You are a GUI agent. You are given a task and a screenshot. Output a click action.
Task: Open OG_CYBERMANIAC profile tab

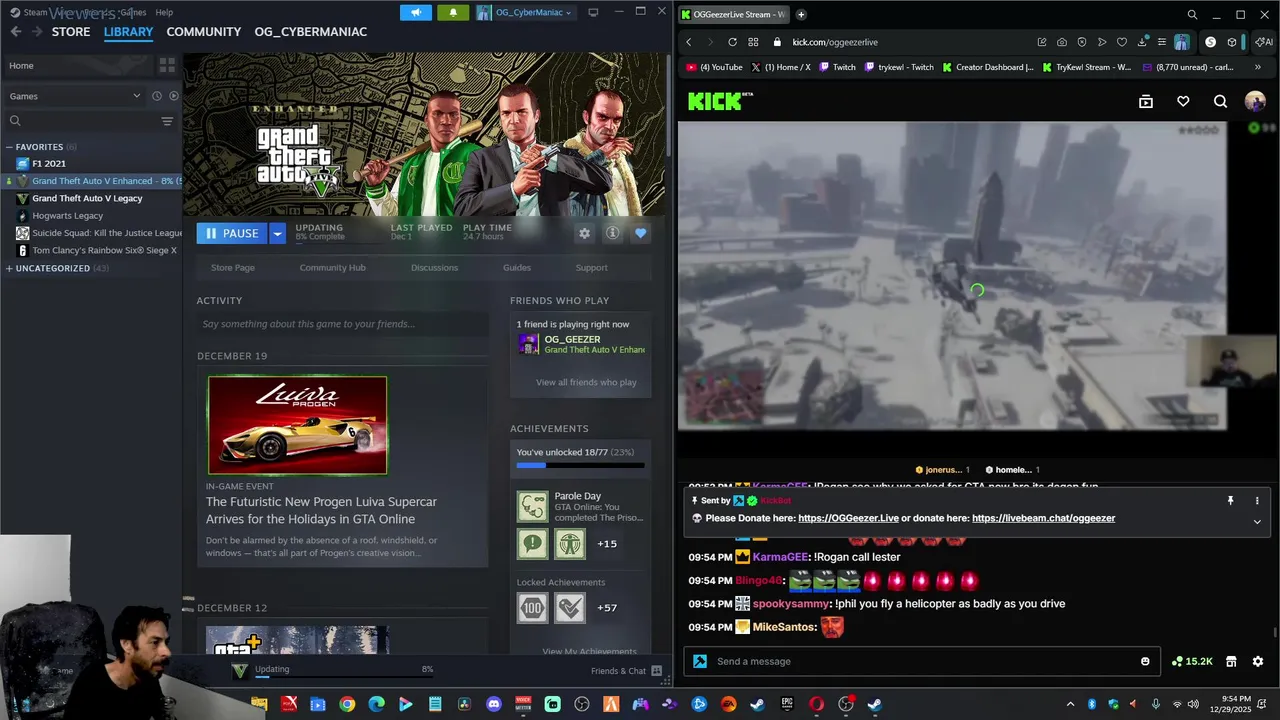pos(311,32)
